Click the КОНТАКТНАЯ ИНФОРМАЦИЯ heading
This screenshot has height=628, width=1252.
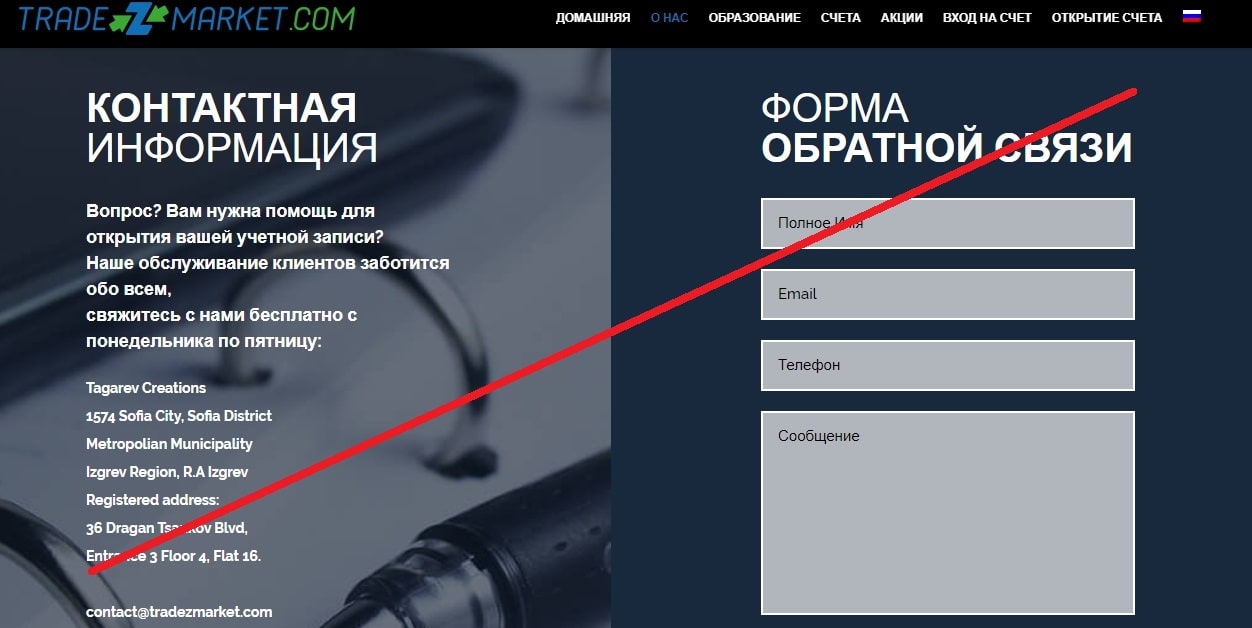232,128
